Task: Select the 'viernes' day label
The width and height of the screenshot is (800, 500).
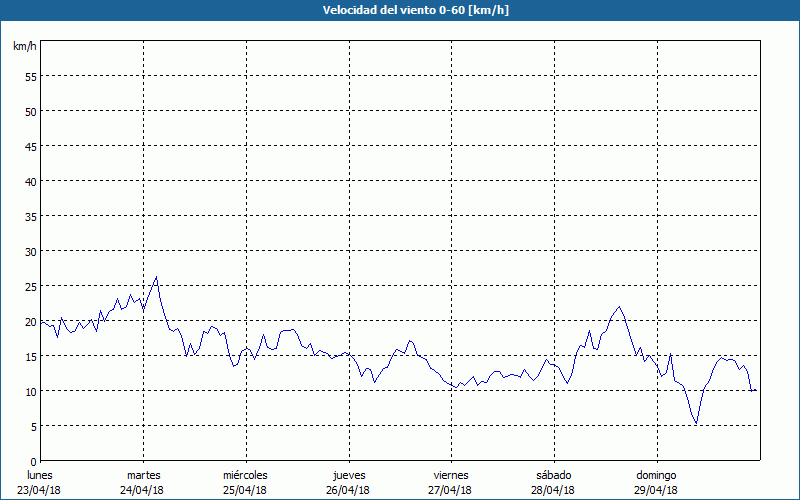Action: (x=450, y=475)
